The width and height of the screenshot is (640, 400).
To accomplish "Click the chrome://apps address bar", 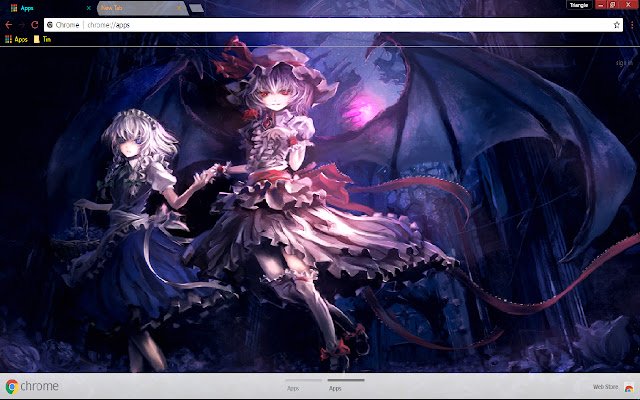I will [x=333, y=25].
